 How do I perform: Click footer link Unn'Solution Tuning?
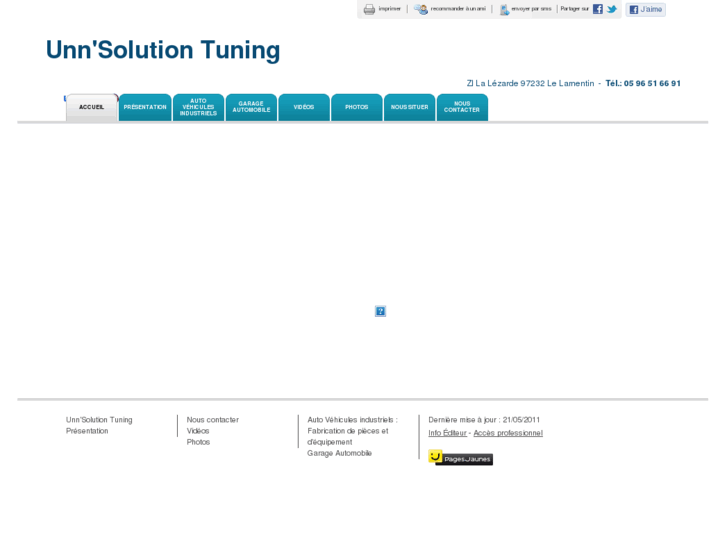99,420
